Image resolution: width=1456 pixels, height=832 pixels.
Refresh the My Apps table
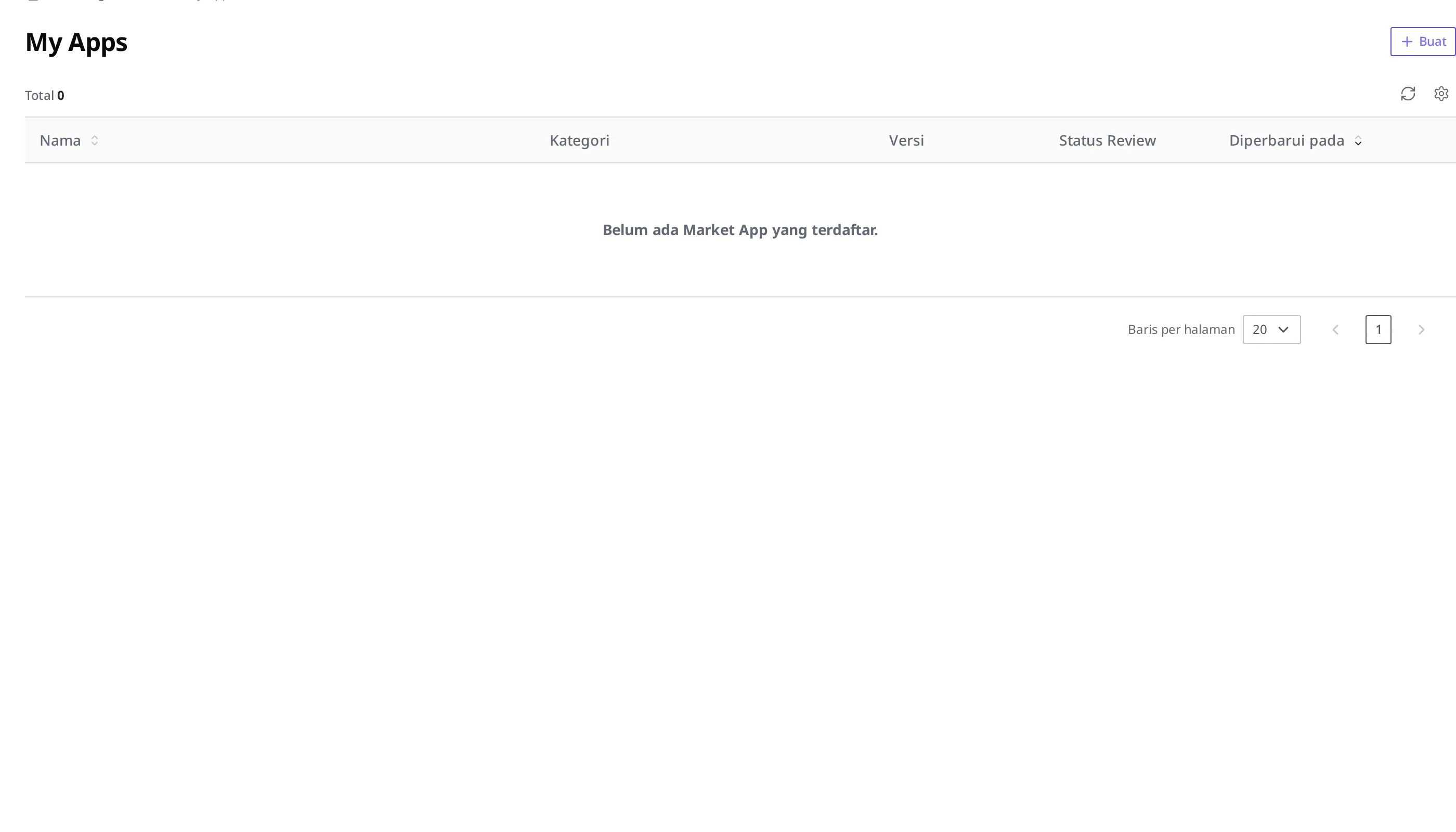click(x=1408, y=94)
